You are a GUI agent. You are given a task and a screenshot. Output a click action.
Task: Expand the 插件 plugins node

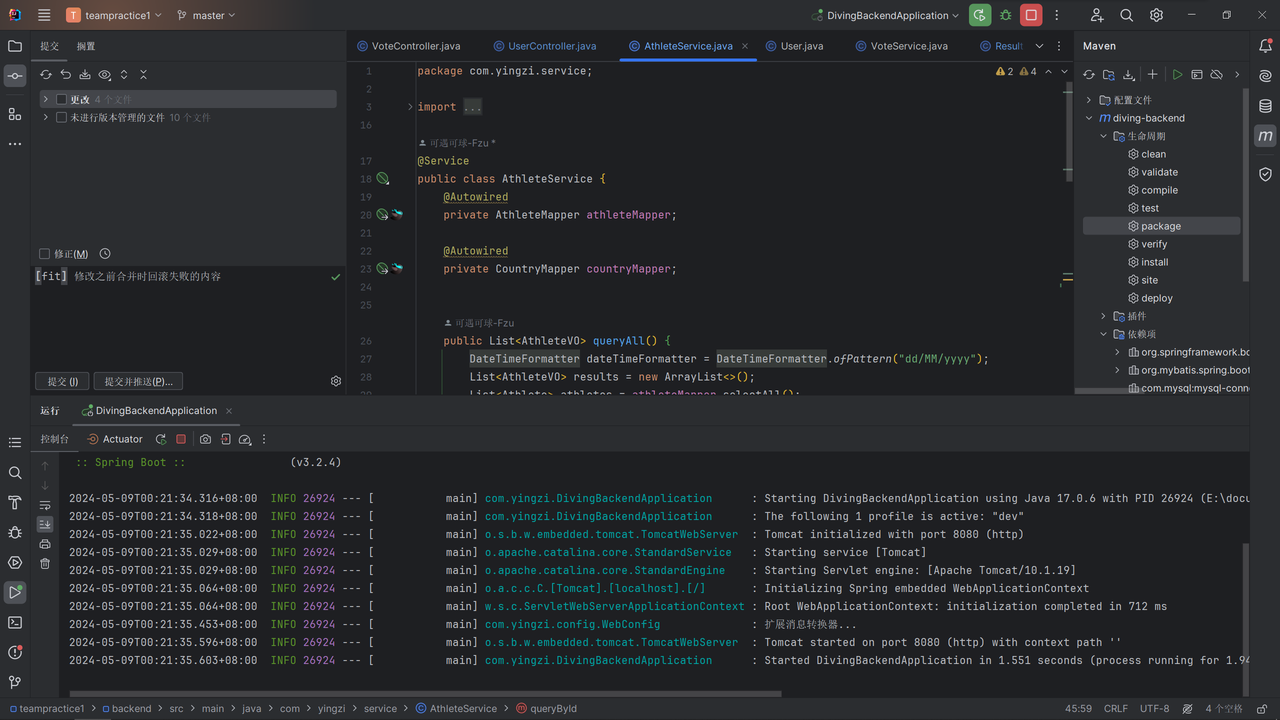[x=1104, y=316]
